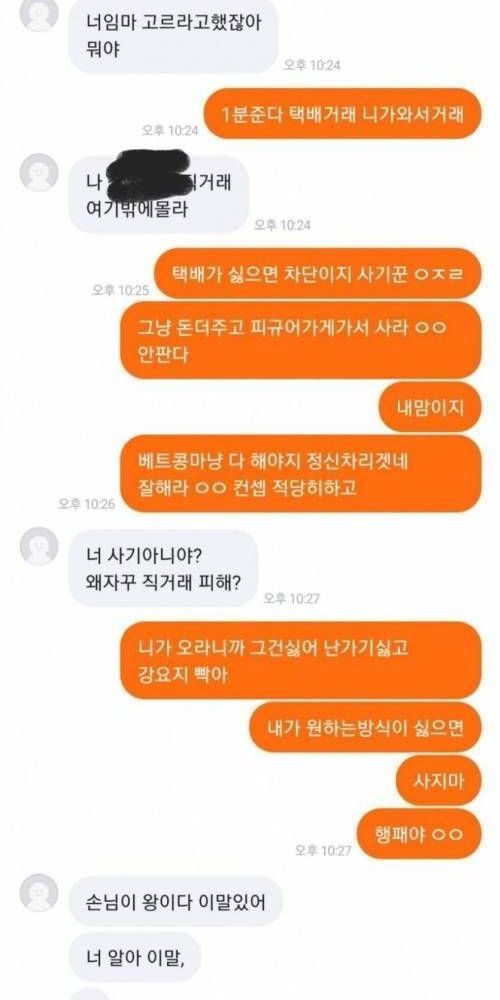Screen dimensions: 500x1000
Task: Tap the '그냥 돈더주고 피규어가게가서 사라' bubble
Action: coord(300,340)
